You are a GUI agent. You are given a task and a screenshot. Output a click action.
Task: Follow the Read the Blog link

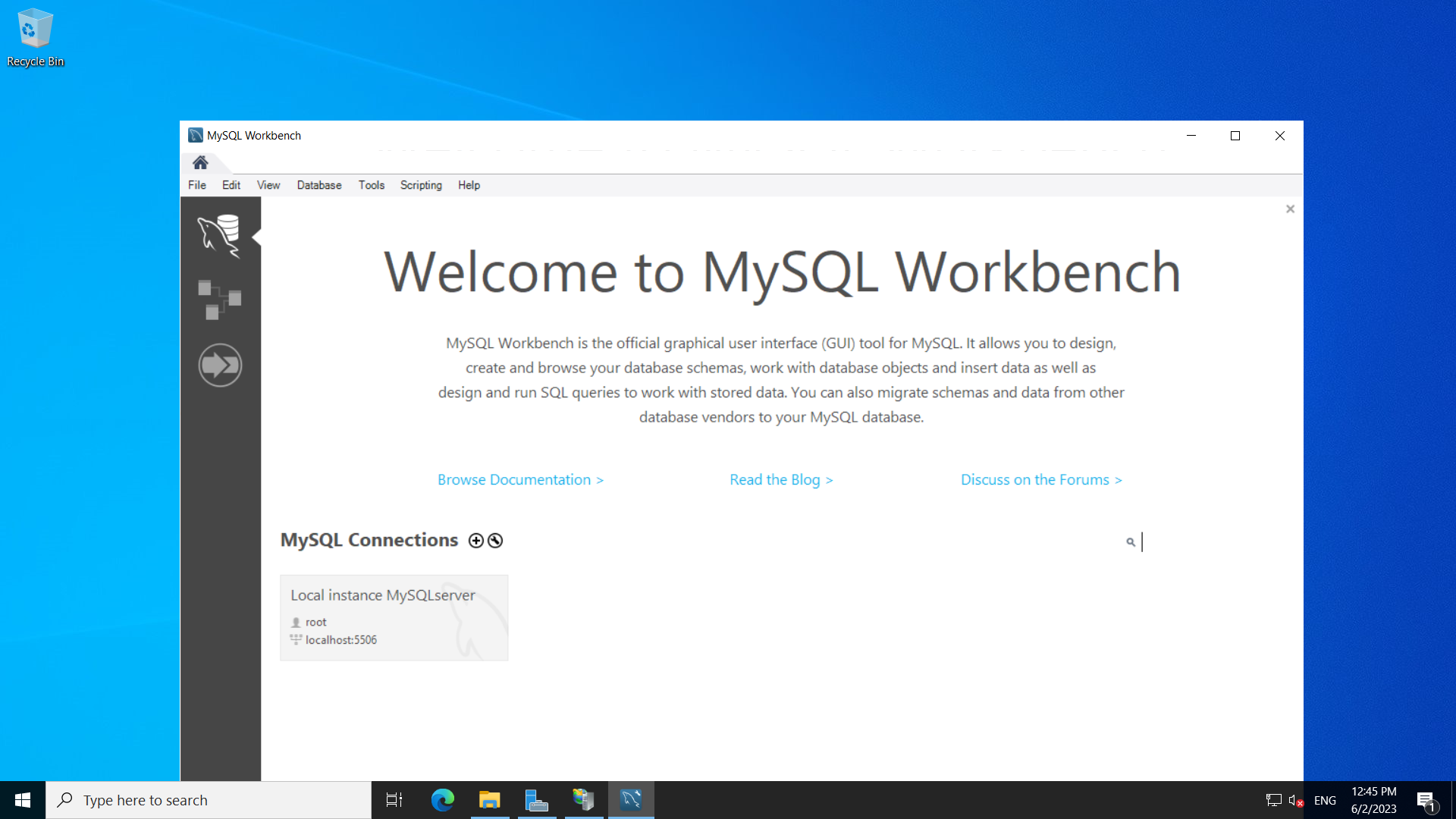pyautogui.click(x=781, y=480)
